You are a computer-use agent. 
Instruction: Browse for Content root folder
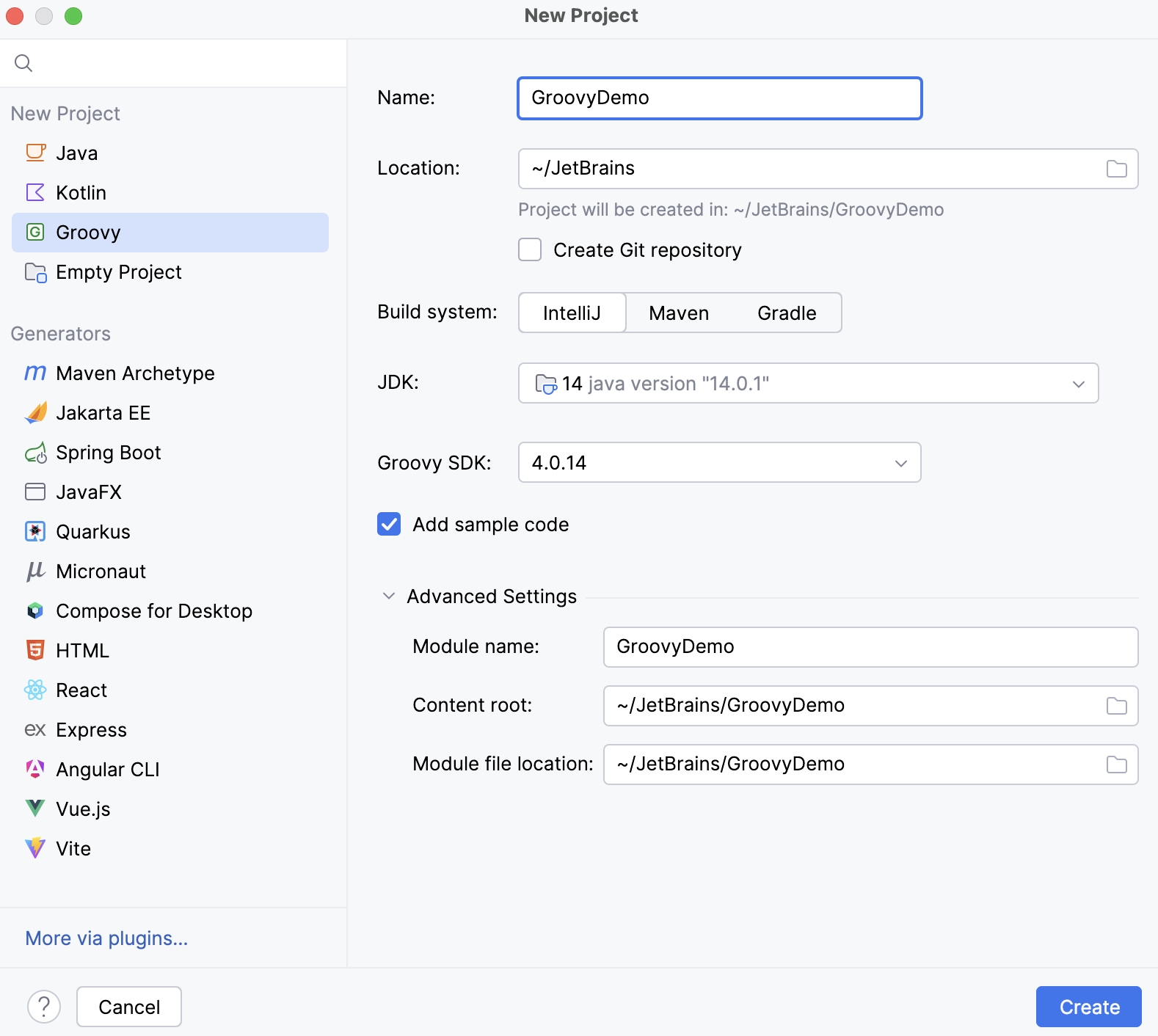coord(1116,706)
